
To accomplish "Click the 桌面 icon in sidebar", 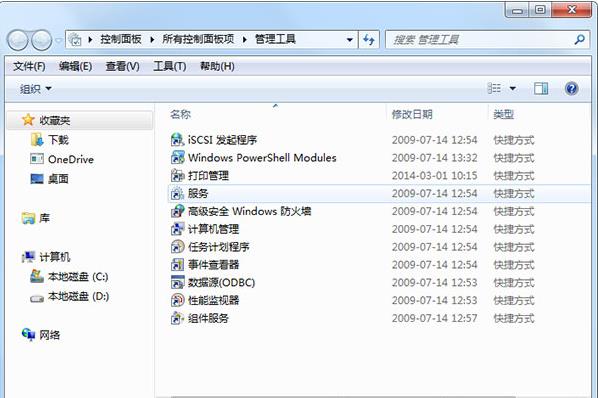I will tap(37, 178).
